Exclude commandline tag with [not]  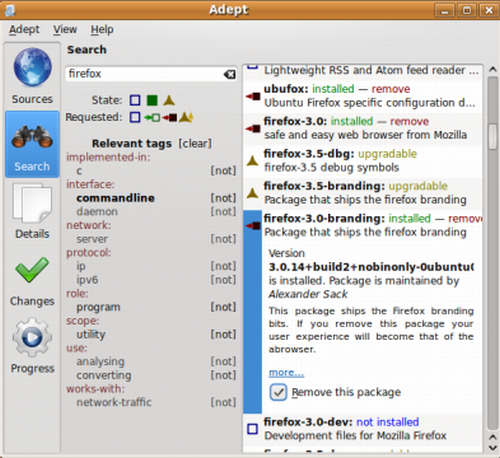223,198
